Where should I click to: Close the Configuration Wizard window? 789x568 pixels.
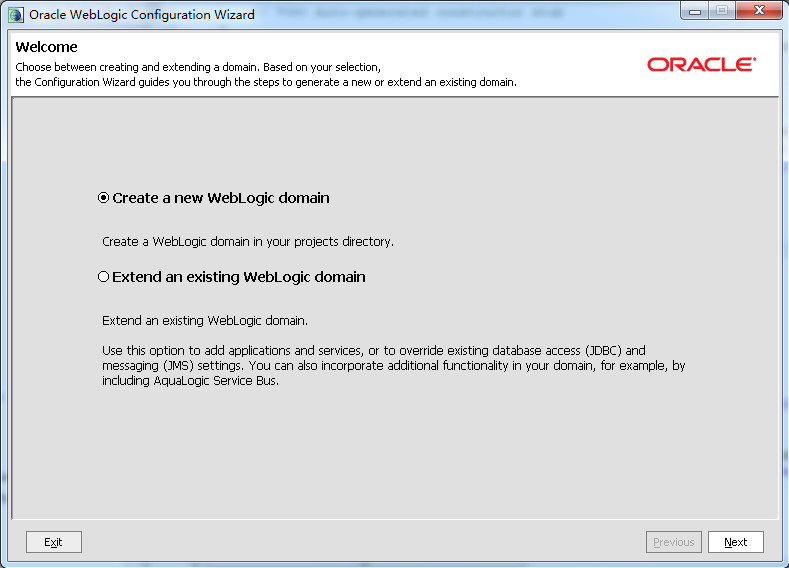tap(759, 11)
